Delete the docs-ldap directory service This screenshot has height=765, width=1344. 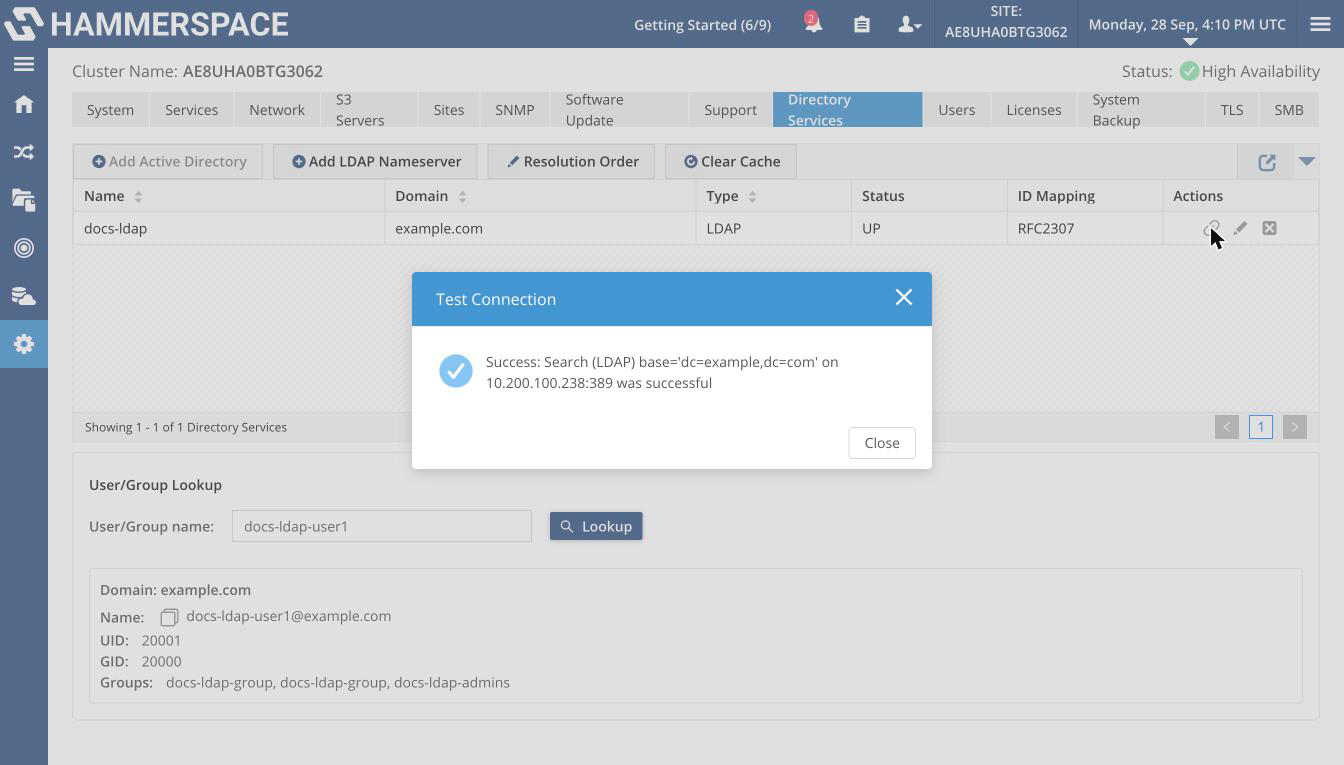[1269, 228]
